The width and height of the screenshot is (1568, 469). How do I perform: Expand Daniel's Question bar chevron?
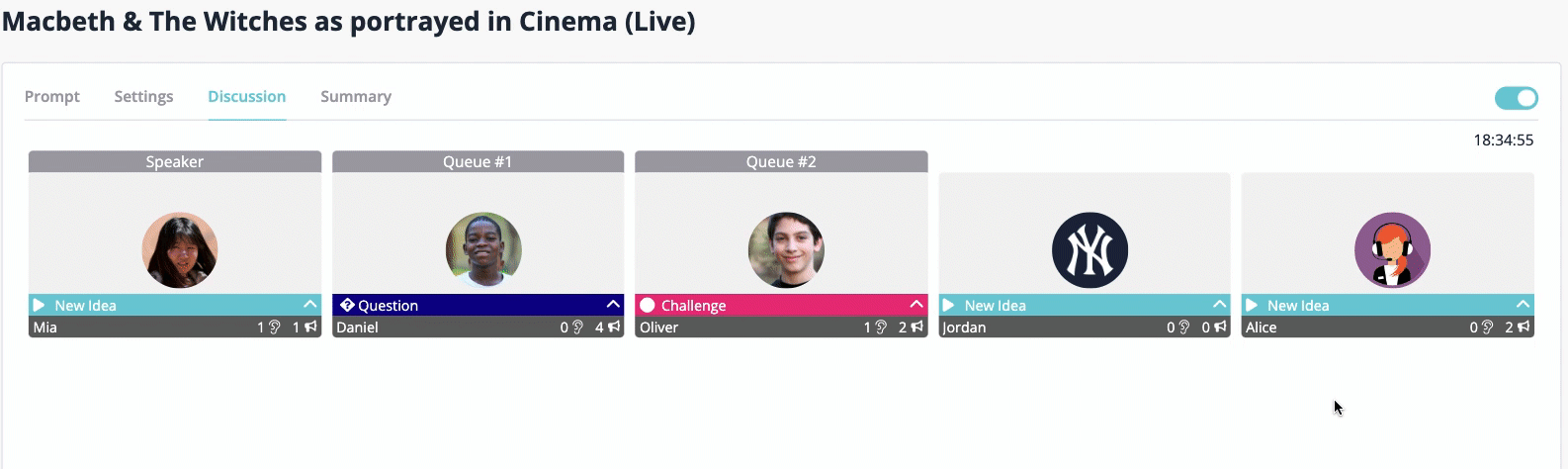coord(613,305)
